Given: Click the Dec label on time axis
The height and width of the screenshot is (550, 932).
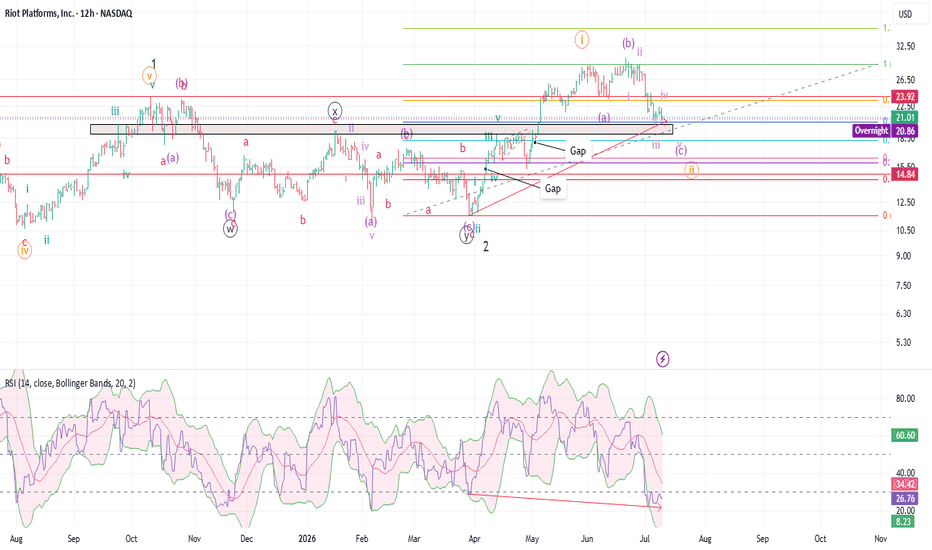Looking at the screenshot, I should coord(246,539).
